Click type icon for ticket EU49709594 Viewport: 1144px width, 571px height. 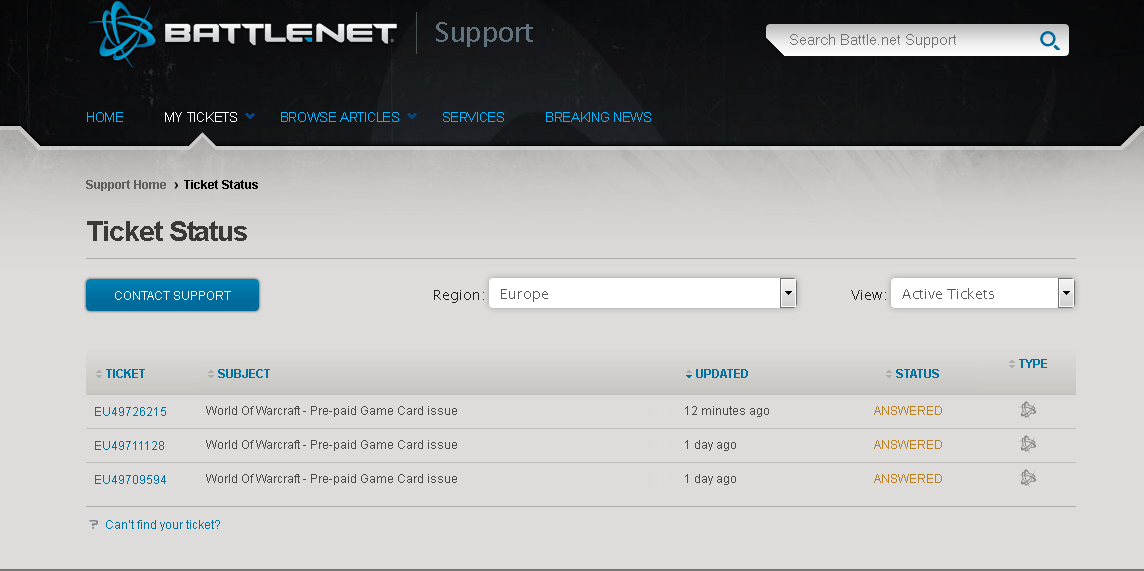click(x=1028, y=478)
